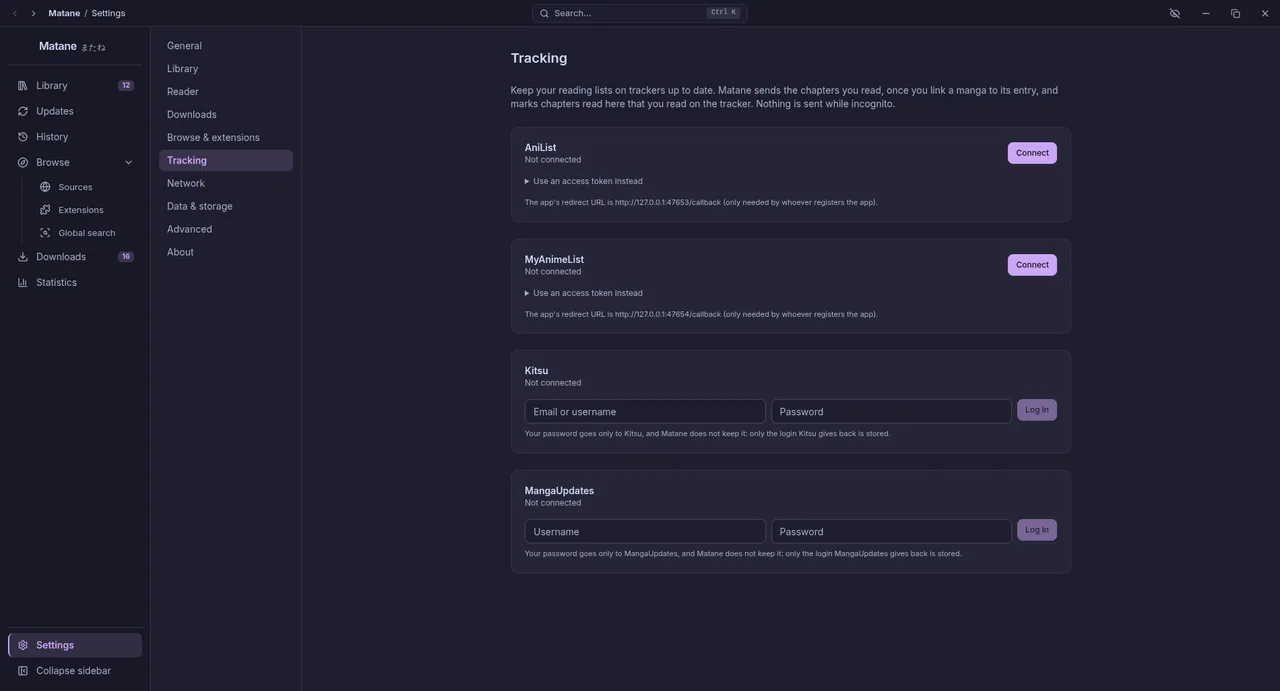Toggle the incognito eye icon

(x=1175, y=13)
